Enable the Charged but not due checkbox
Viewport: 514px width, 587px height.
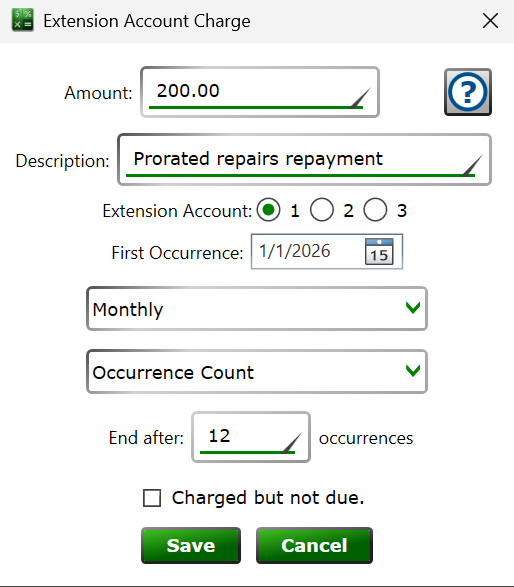pos(152,498)
